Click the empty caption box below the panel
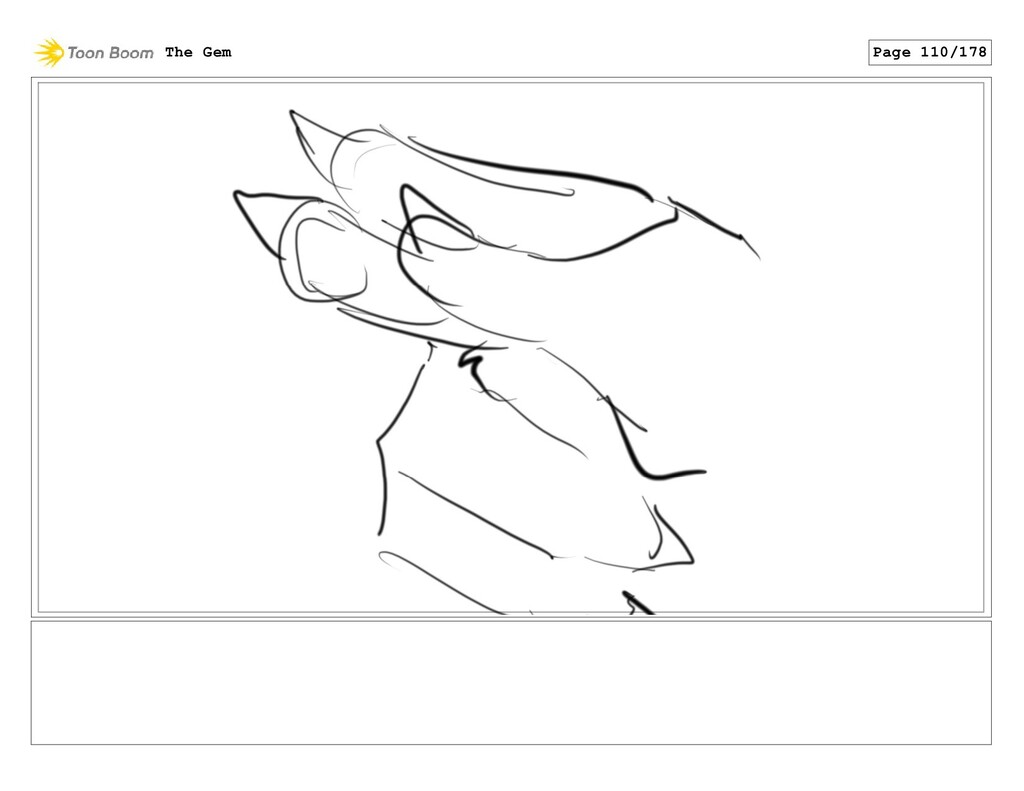Image resolution: width=1024 pixels, height=791 pixels. coord(511,683)
